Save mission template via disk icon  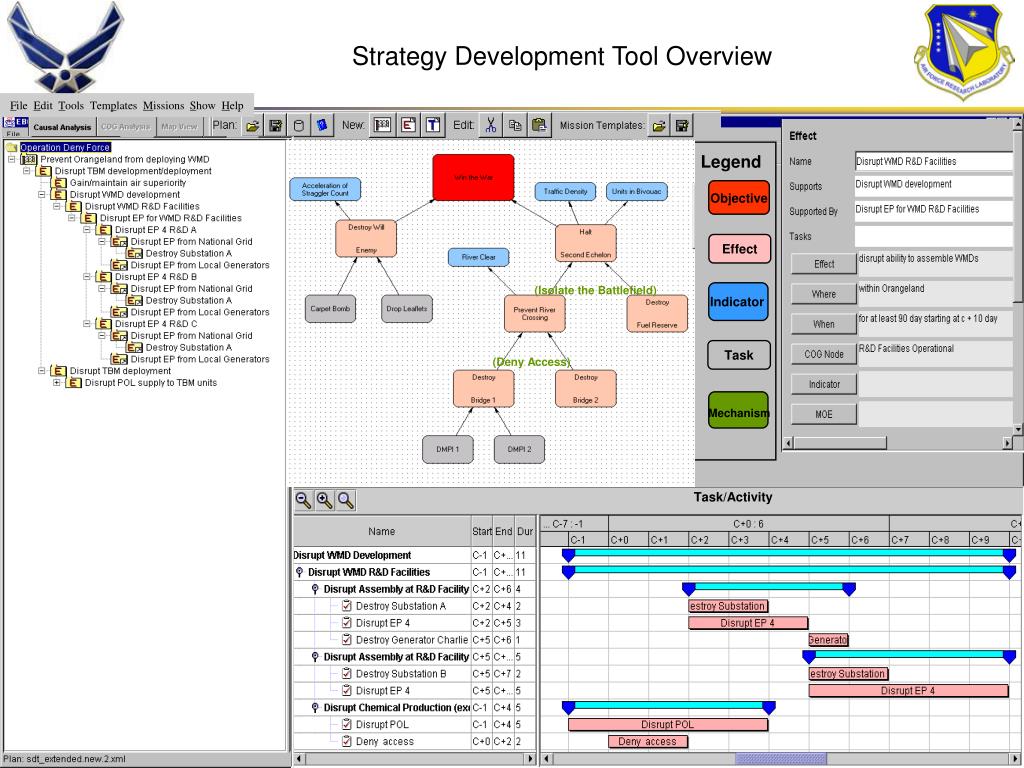(682, 125)
